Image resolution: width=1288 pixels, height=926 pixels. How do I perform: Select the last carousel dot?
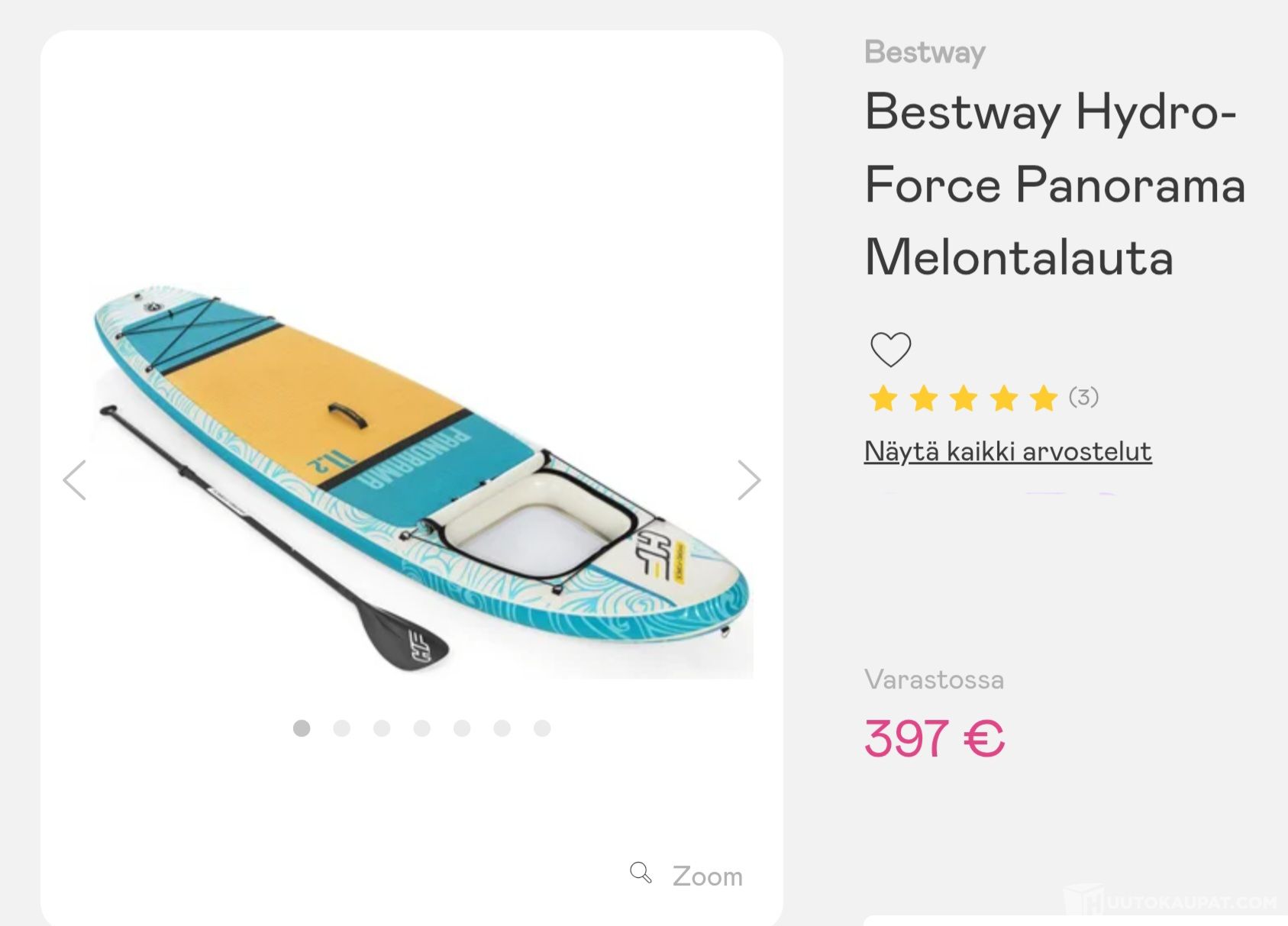pyautogui.click(x=542, y=728)
